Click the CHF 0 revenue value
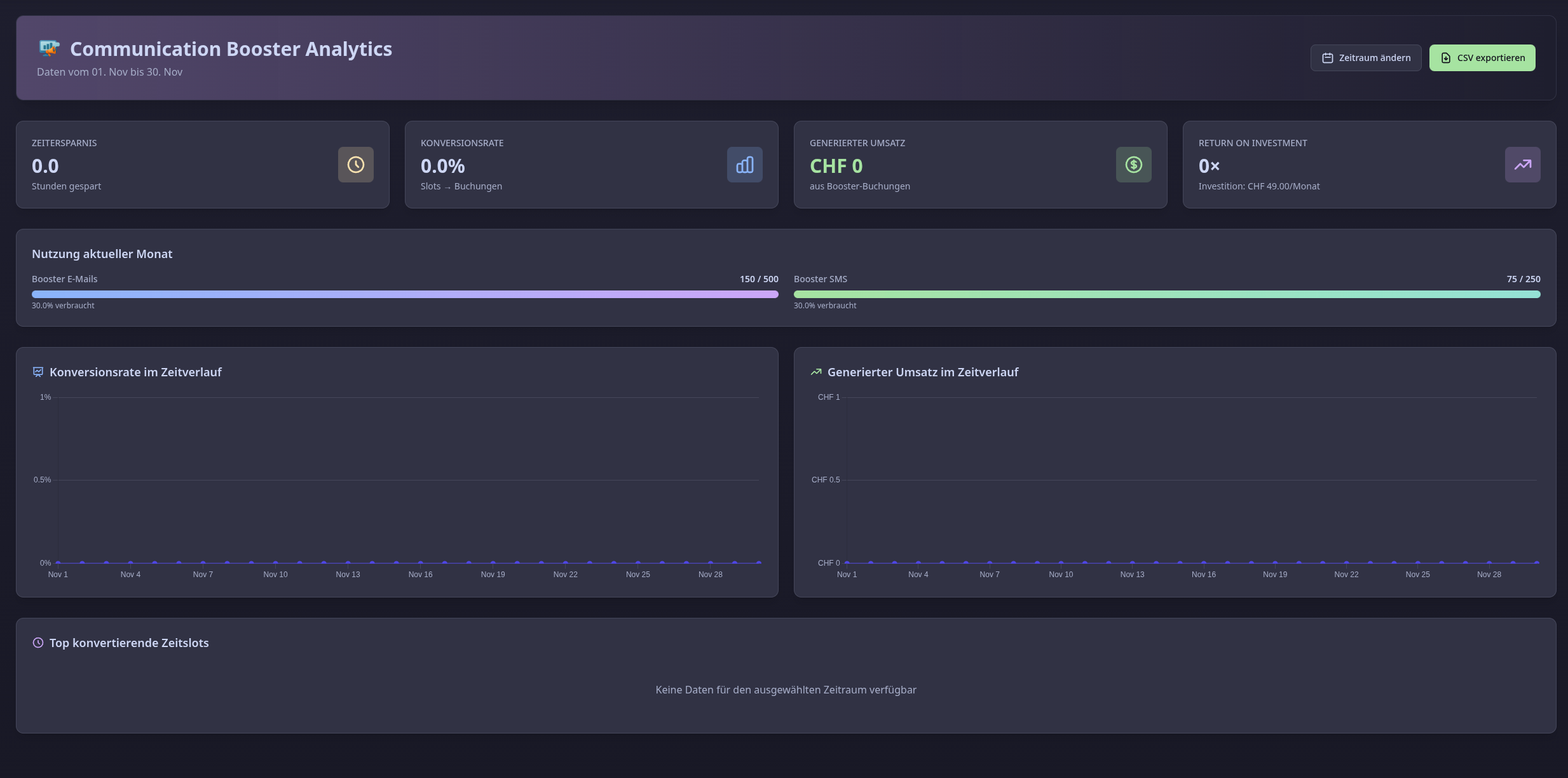 (836, 166)
